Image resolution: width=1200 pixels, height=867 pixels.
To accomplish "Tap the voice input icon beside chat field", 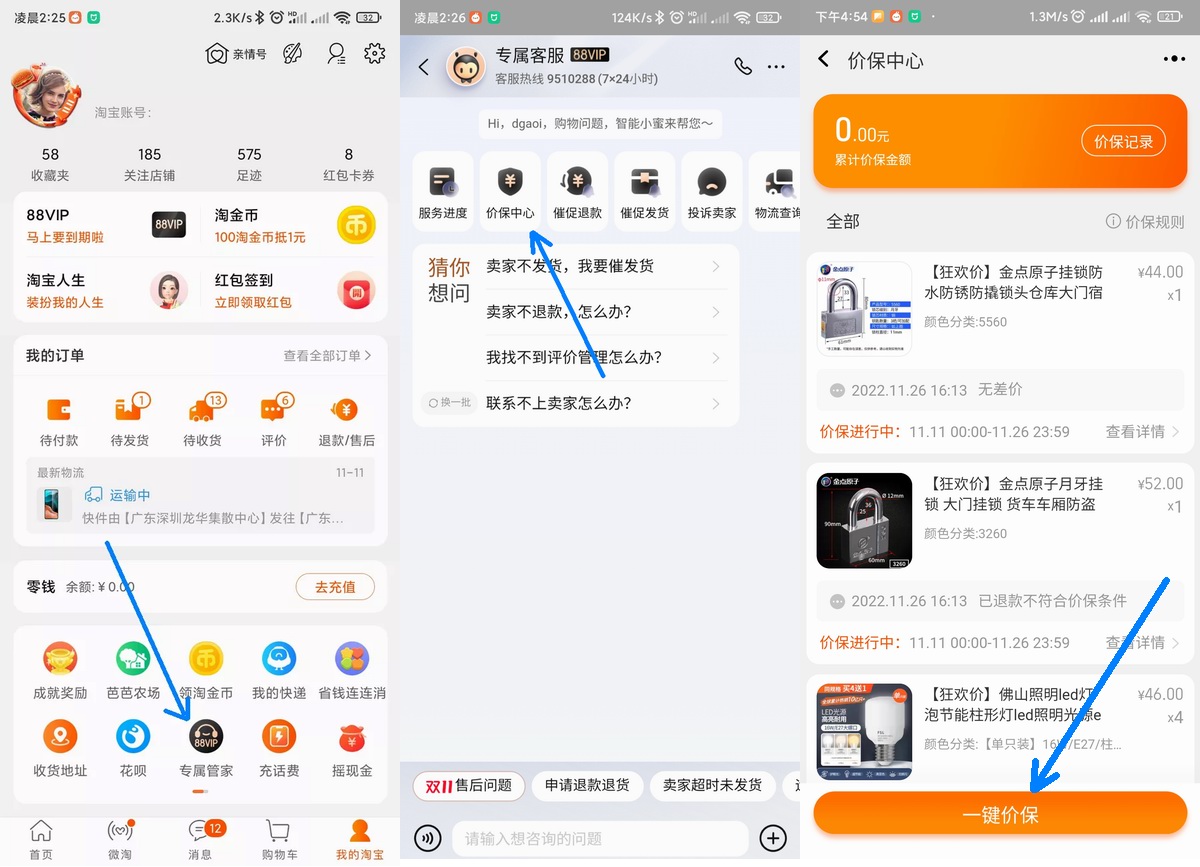I will pyautogui.click(x=428, y=838).
